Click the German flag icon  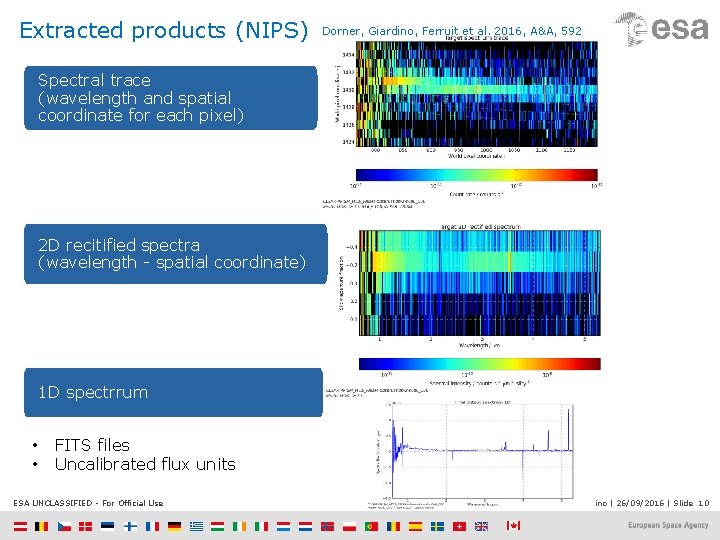click(174, 526)
